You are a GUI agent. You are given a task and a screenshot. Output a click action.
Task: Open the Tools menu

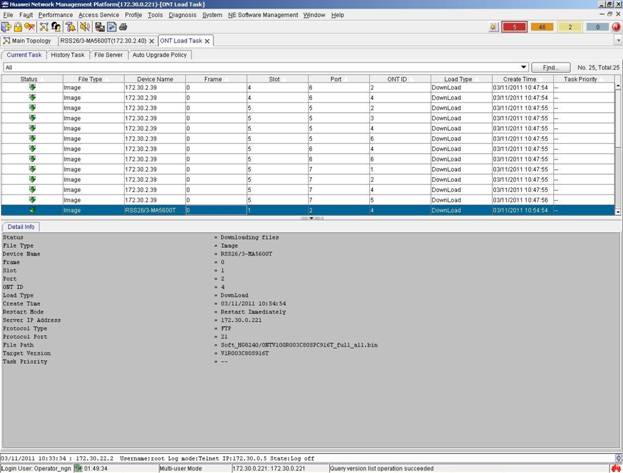click(x=155, y=15)
